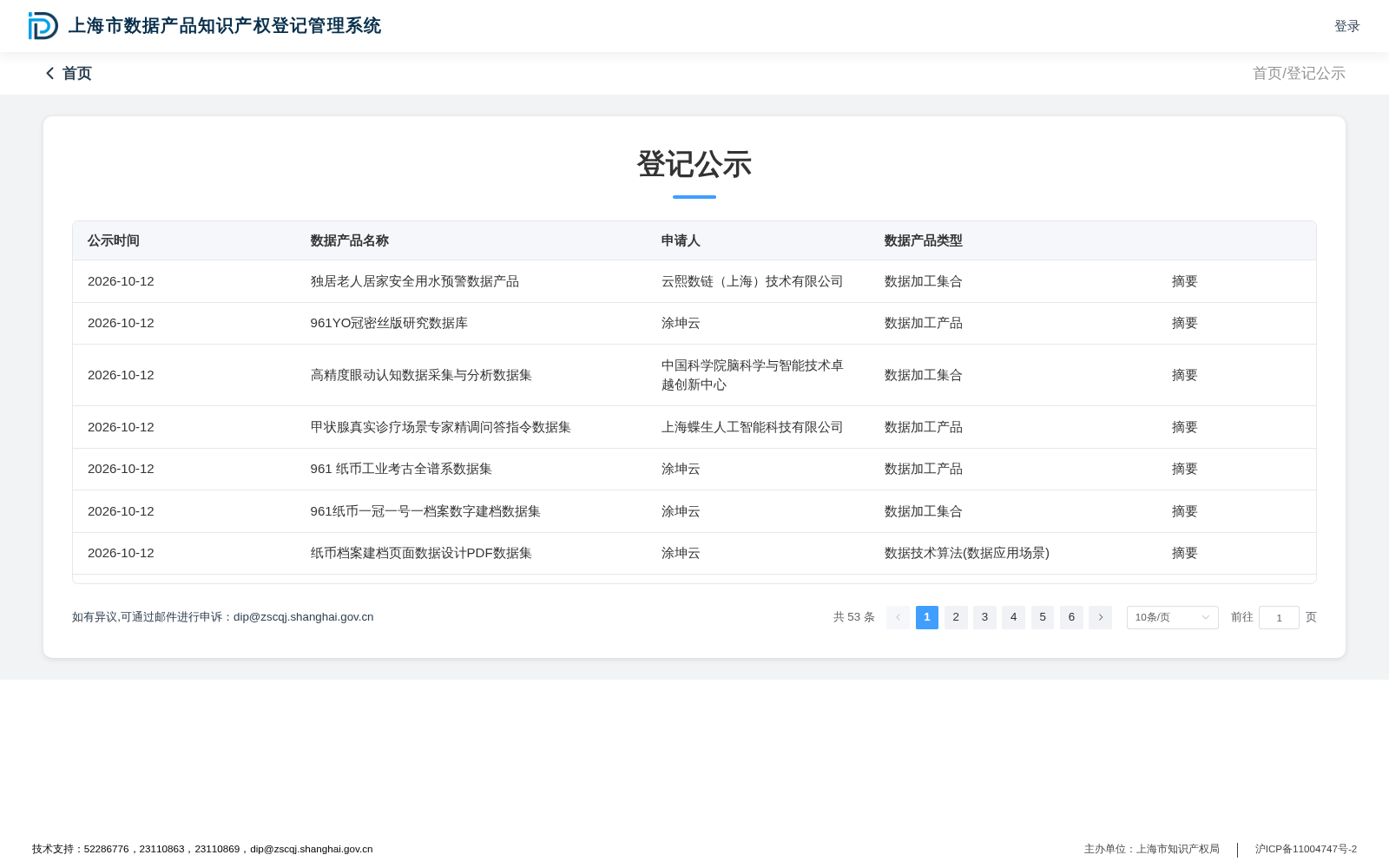The image size is (1389, 868).
Task: Click the 首页 back link
Action: 76,74
